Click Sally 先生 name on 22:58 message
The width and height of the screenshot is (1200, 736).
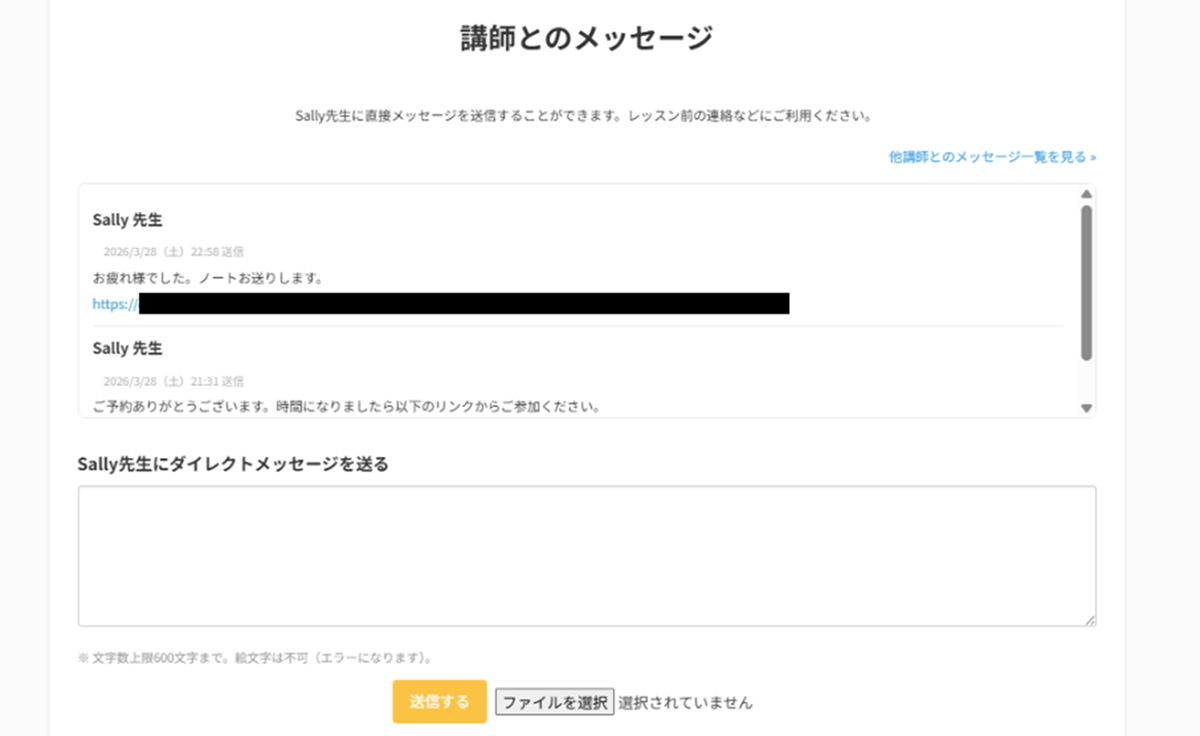pos(128,219)
